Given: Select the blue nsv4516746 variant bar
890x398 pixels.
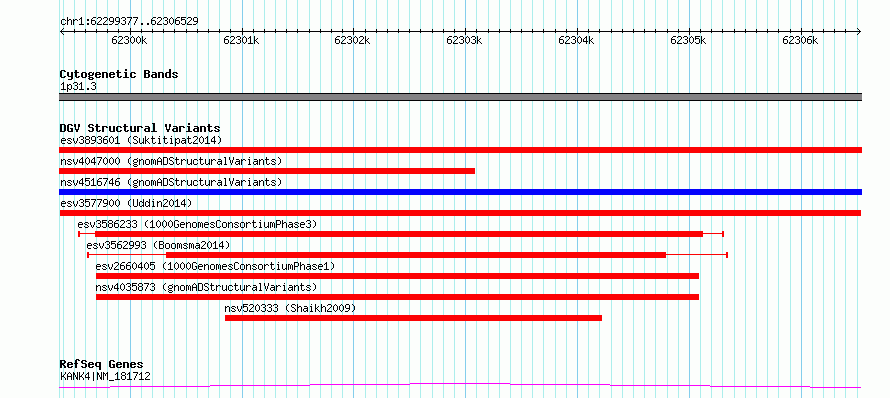Looking at the screenshot, I should click(460, 192).
